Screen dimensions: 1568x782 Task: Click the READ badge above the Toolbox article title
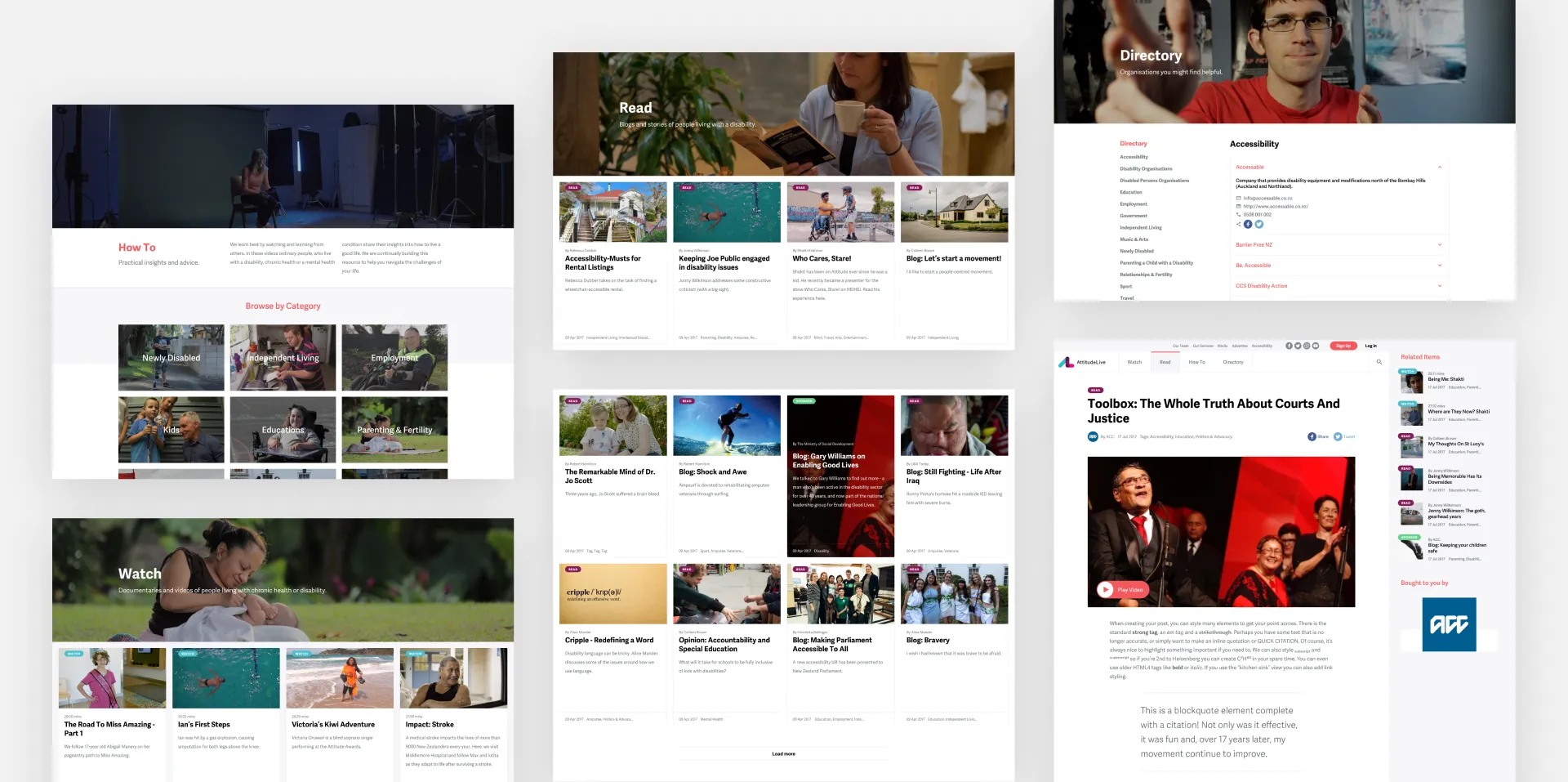point(1095,390)
